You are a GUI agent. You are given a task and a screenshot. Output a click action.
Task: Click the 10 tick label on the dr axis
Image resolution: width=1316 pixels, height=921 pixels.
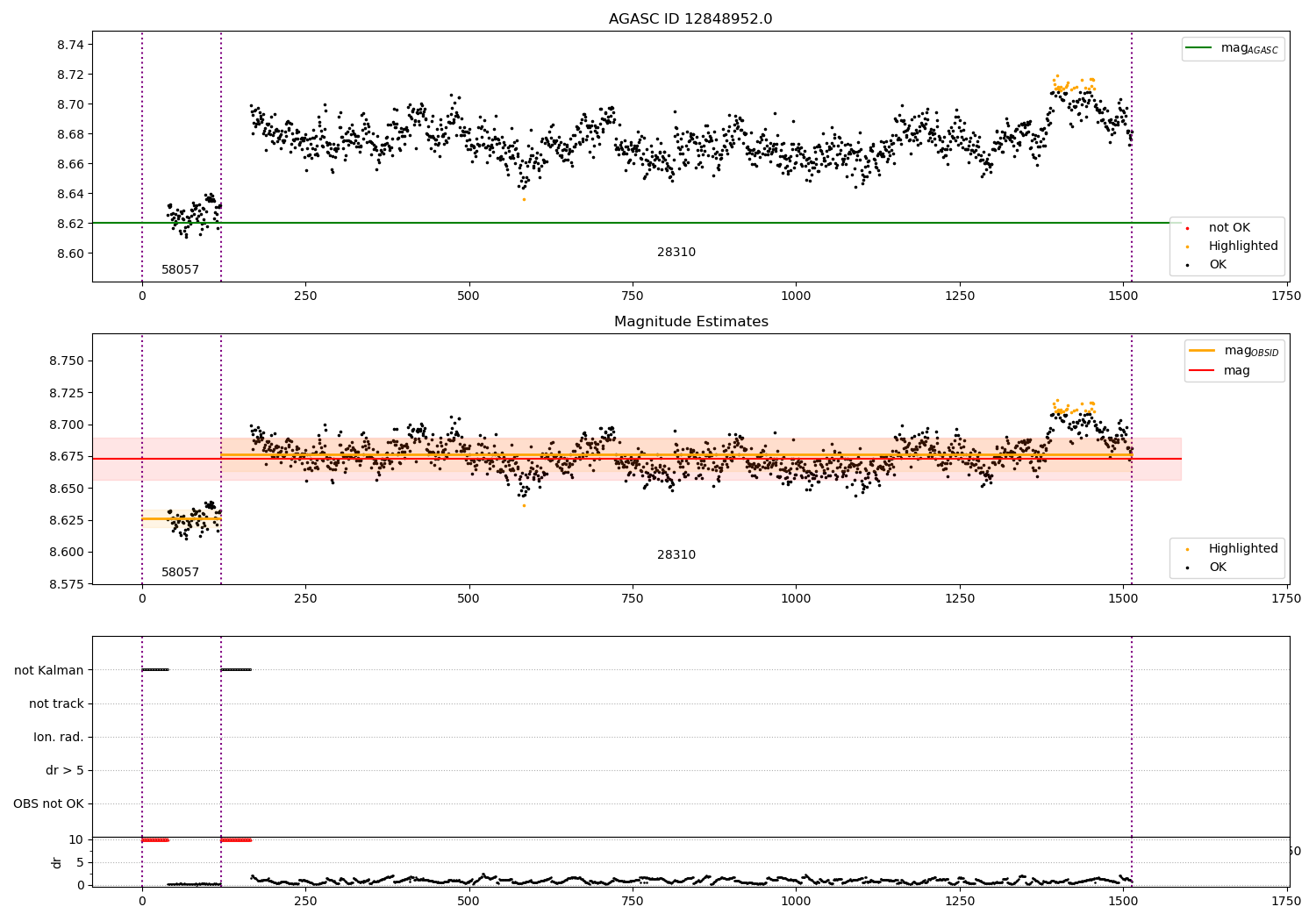coord(76,839)
